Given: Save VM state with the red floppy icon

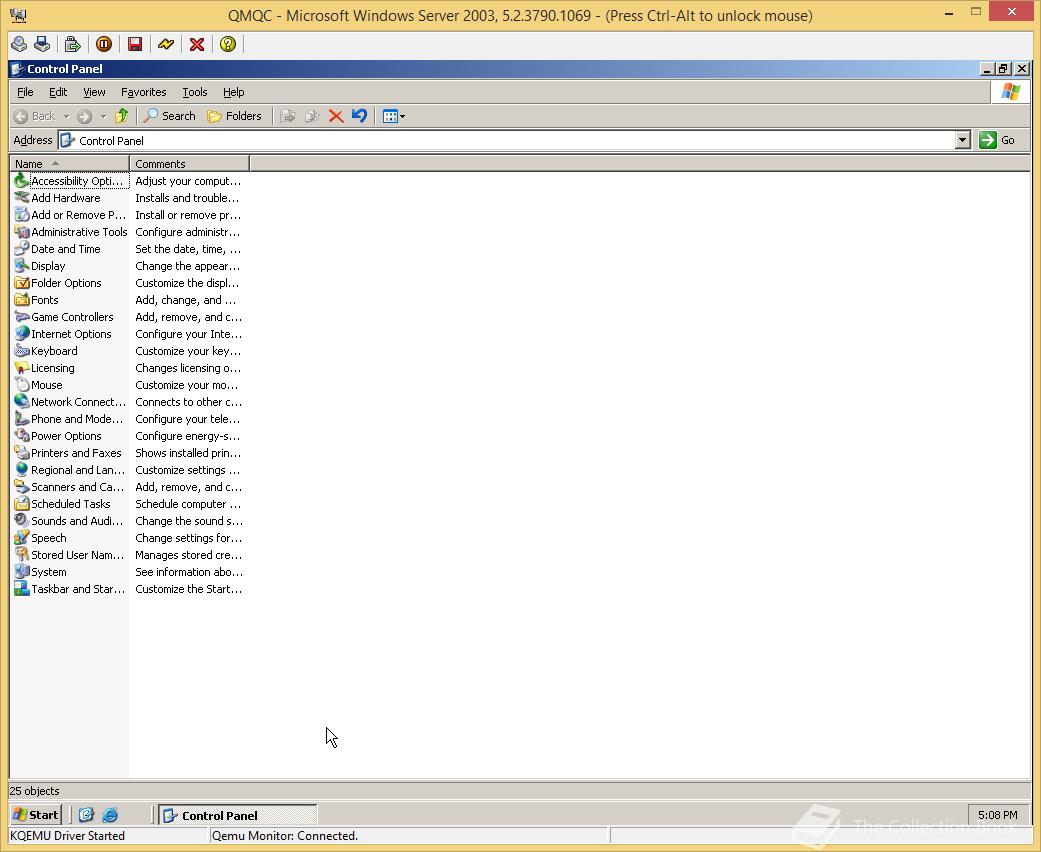Looking at the screenshot, I should (x=135, y=44).
